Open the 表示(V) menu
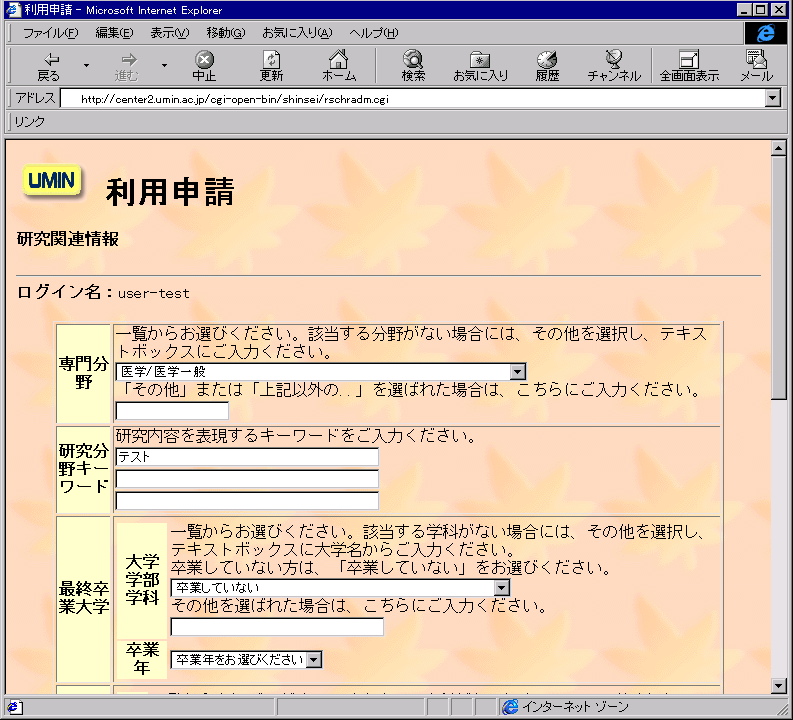The width and height of the screenshot is (793, 720). point(169,33)
